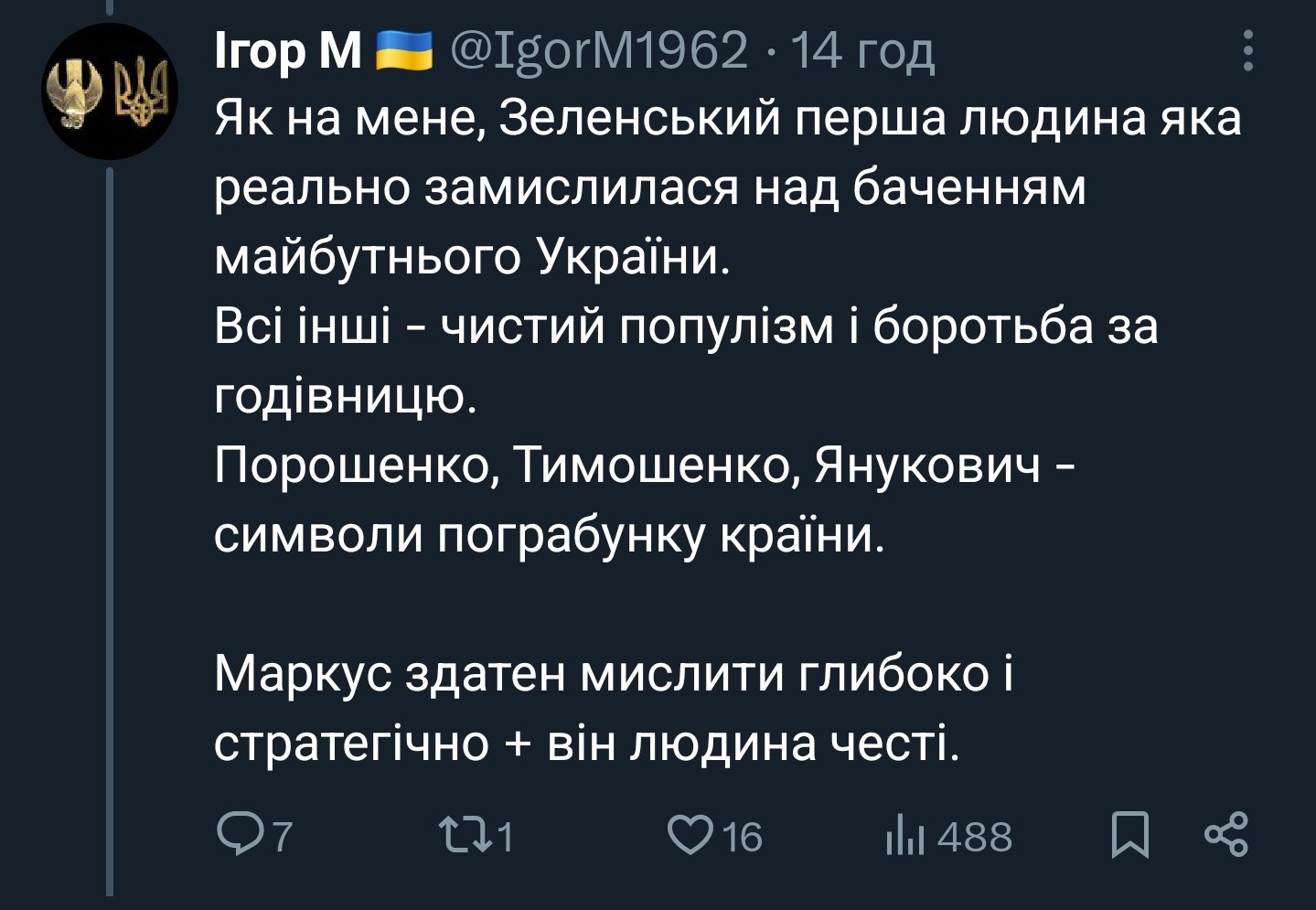The image size is (1316, 910).
Task: Open the author's profile avatar
Action: point(112,91)
